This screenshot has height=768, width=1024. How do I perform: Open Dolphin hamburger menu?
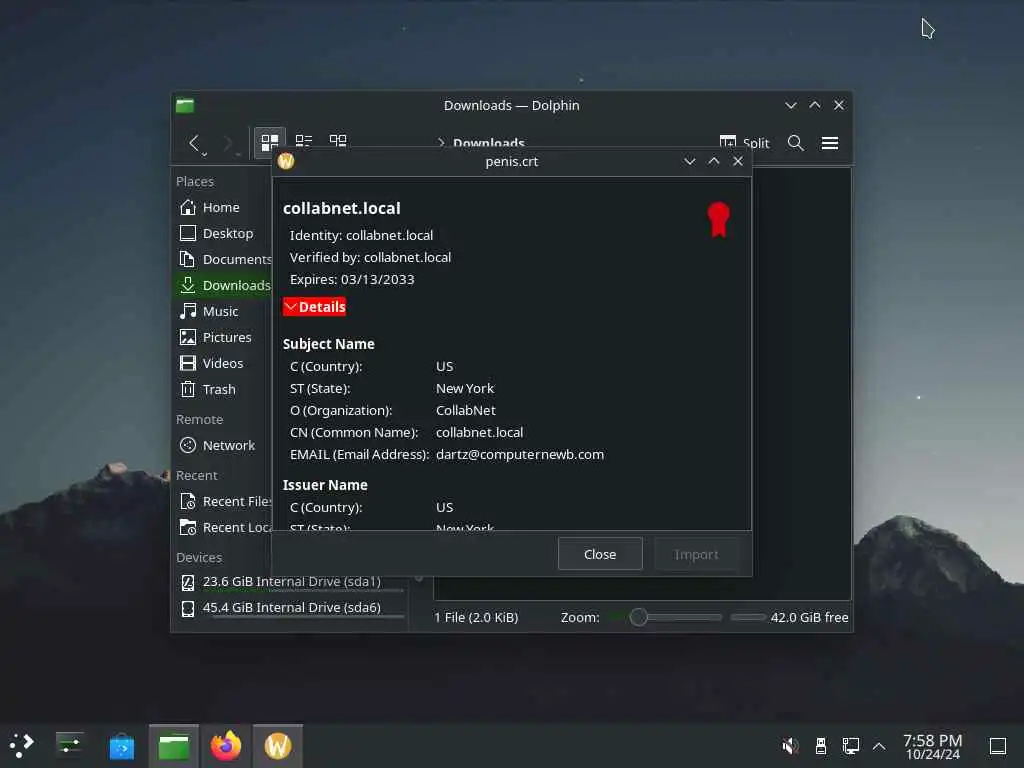click(x=830, y=143)
